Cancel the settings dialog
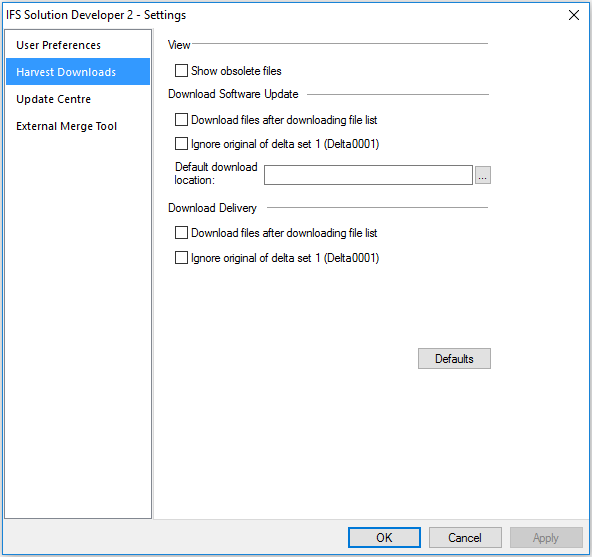Screen dimensions: 592x557 click(x=465, y=537)
